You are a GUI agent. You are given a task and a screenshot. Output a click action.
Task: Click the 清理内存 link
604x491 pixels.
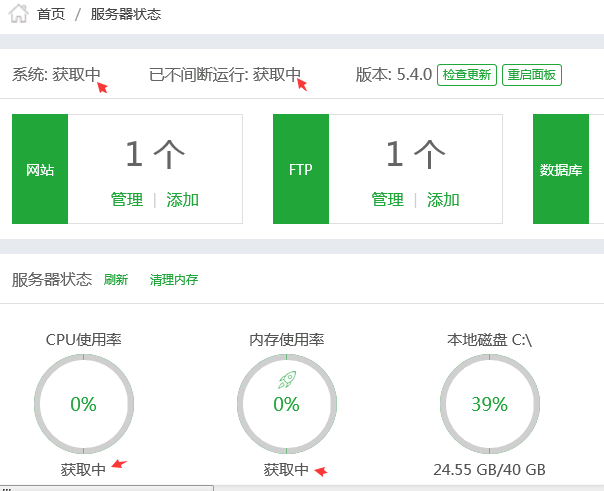point(174,280)
